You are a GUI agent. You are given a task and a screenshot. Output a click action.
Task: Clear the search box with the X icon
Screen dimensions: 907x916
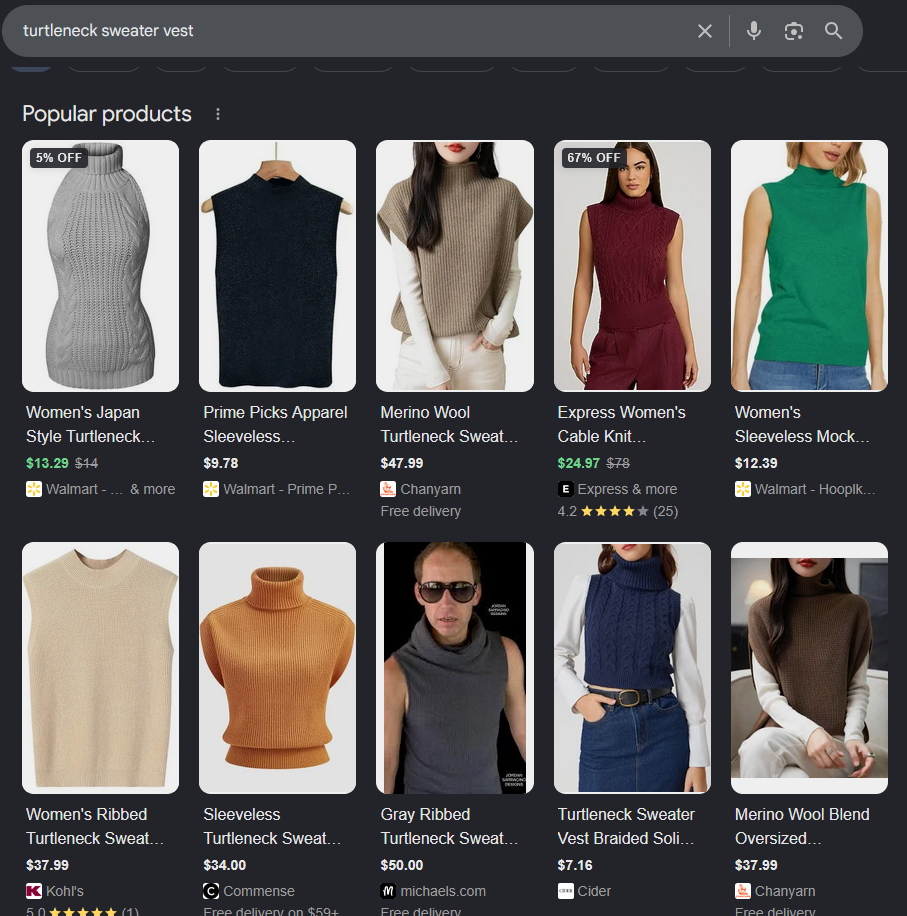(x=704, y=31)
